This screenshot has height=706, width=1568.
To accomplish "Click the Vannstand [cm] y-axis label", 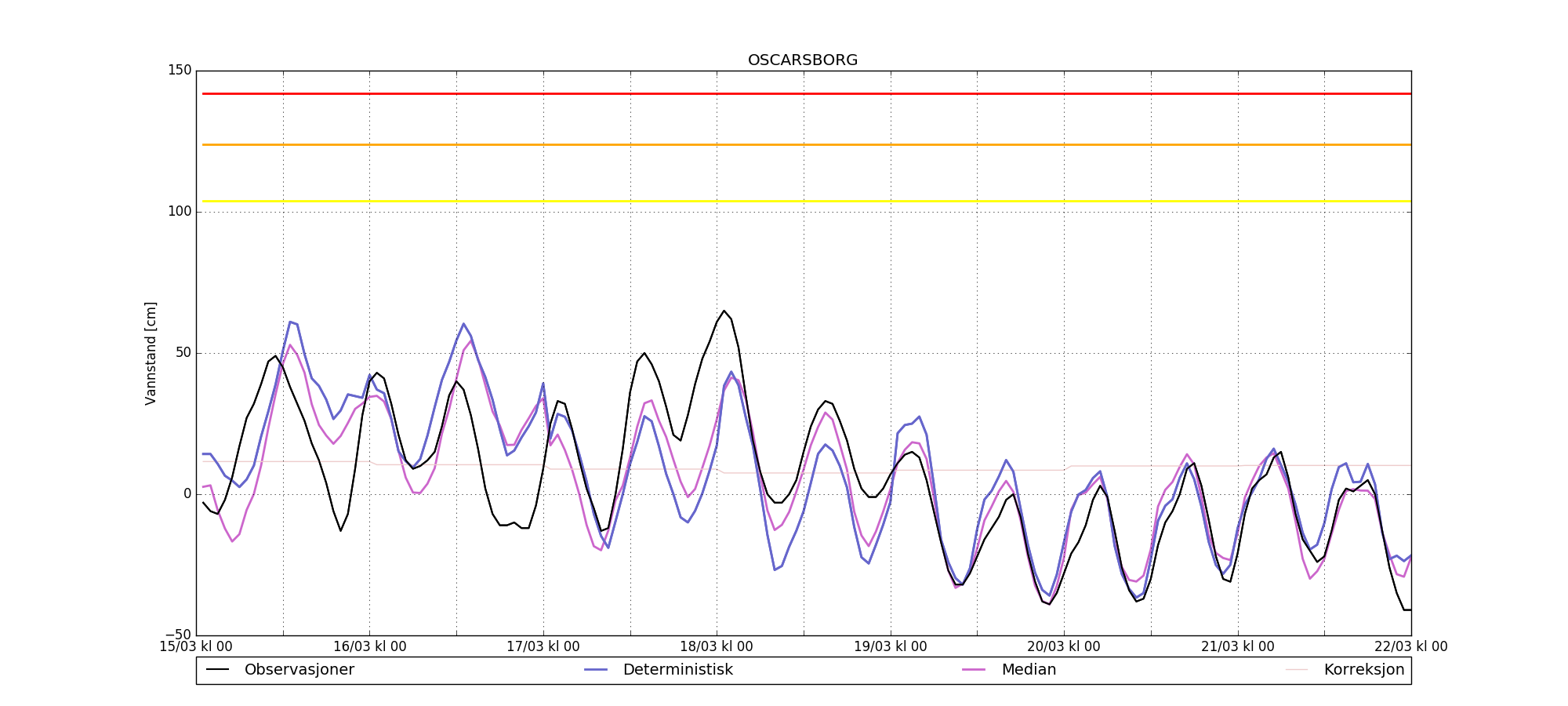I will (151, 353).
